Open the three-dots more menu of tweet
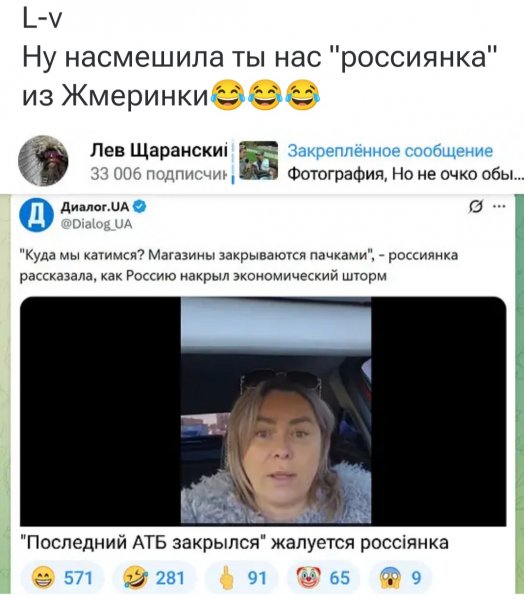Screen dimensions: 524x600 (499, 207)
